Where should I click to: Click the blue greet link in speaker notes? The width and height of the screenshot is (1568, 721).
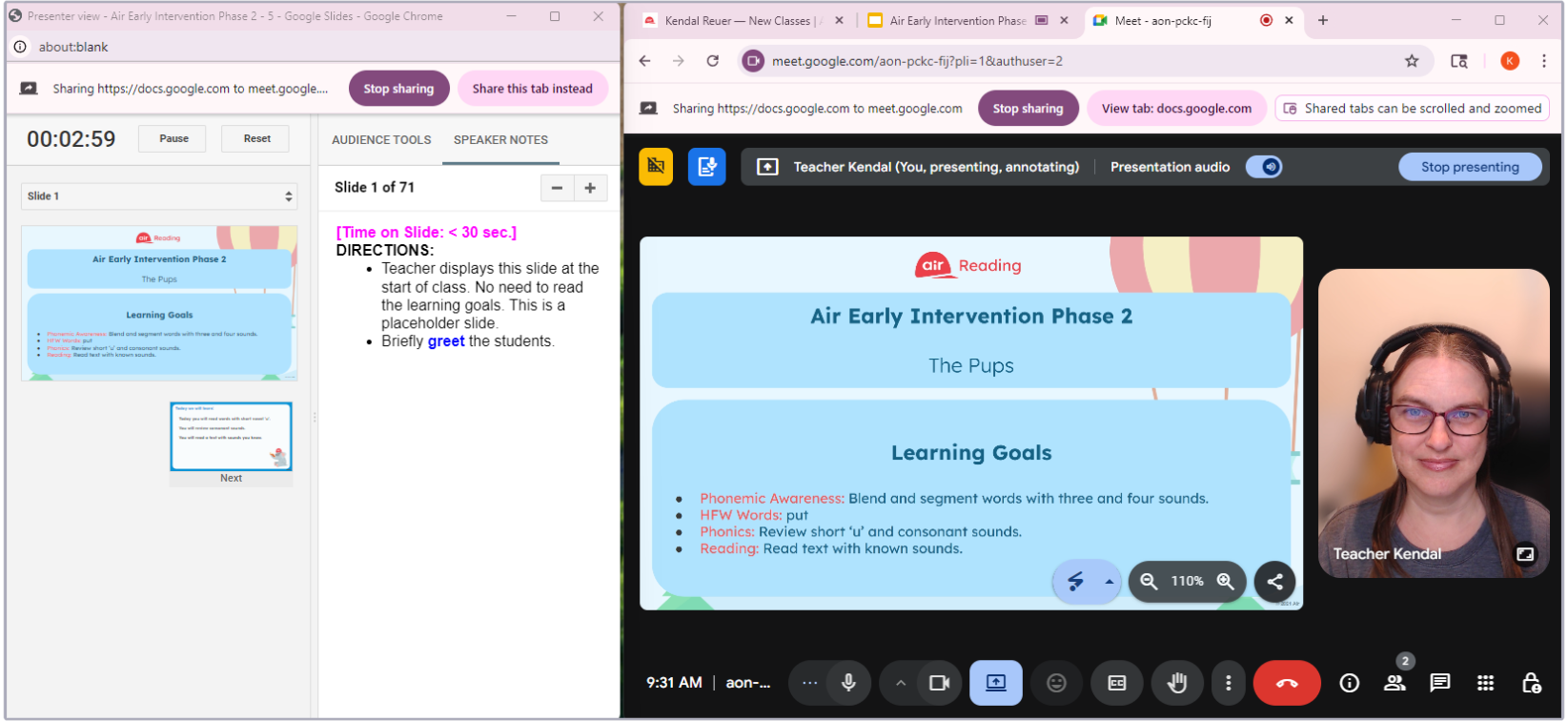click(x=446, y=341)
